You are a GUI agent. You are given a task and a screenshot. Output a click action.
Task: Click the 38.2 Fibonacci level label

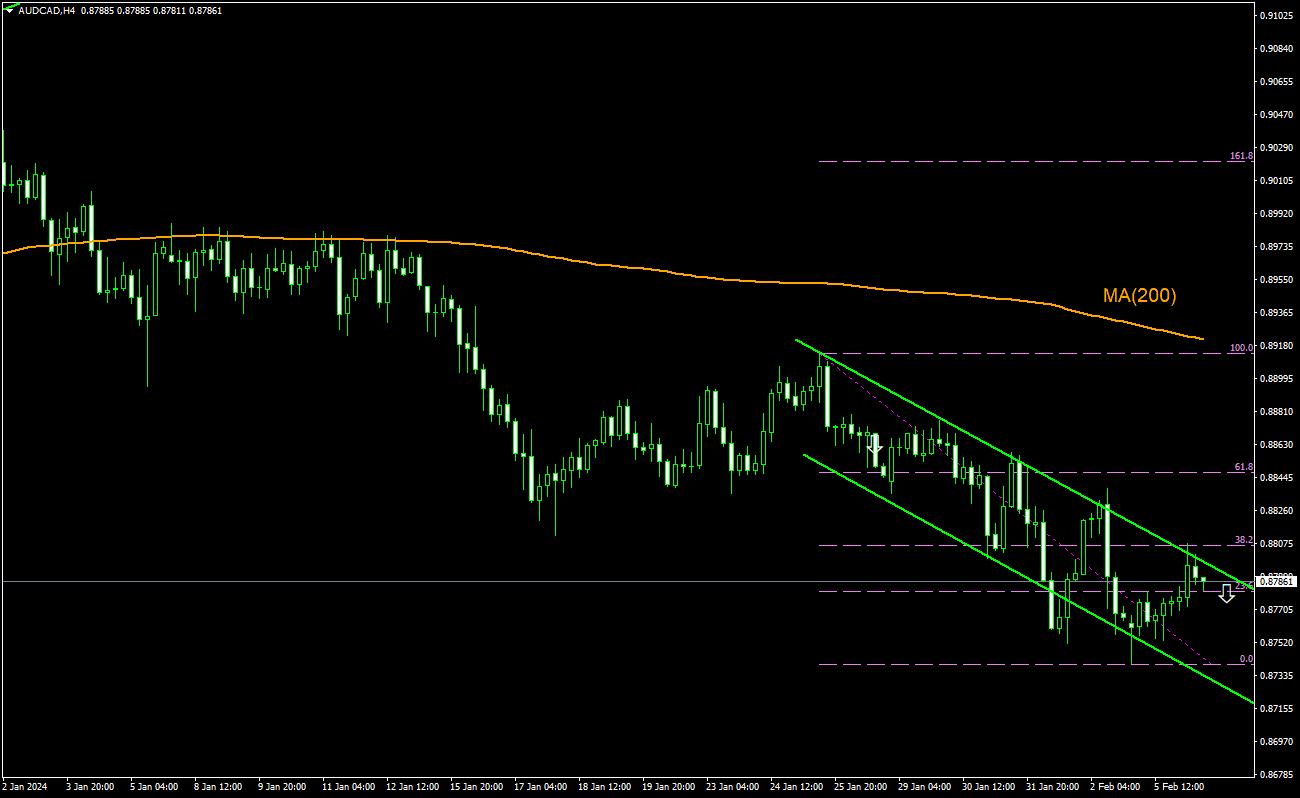tap(1243, 540)
